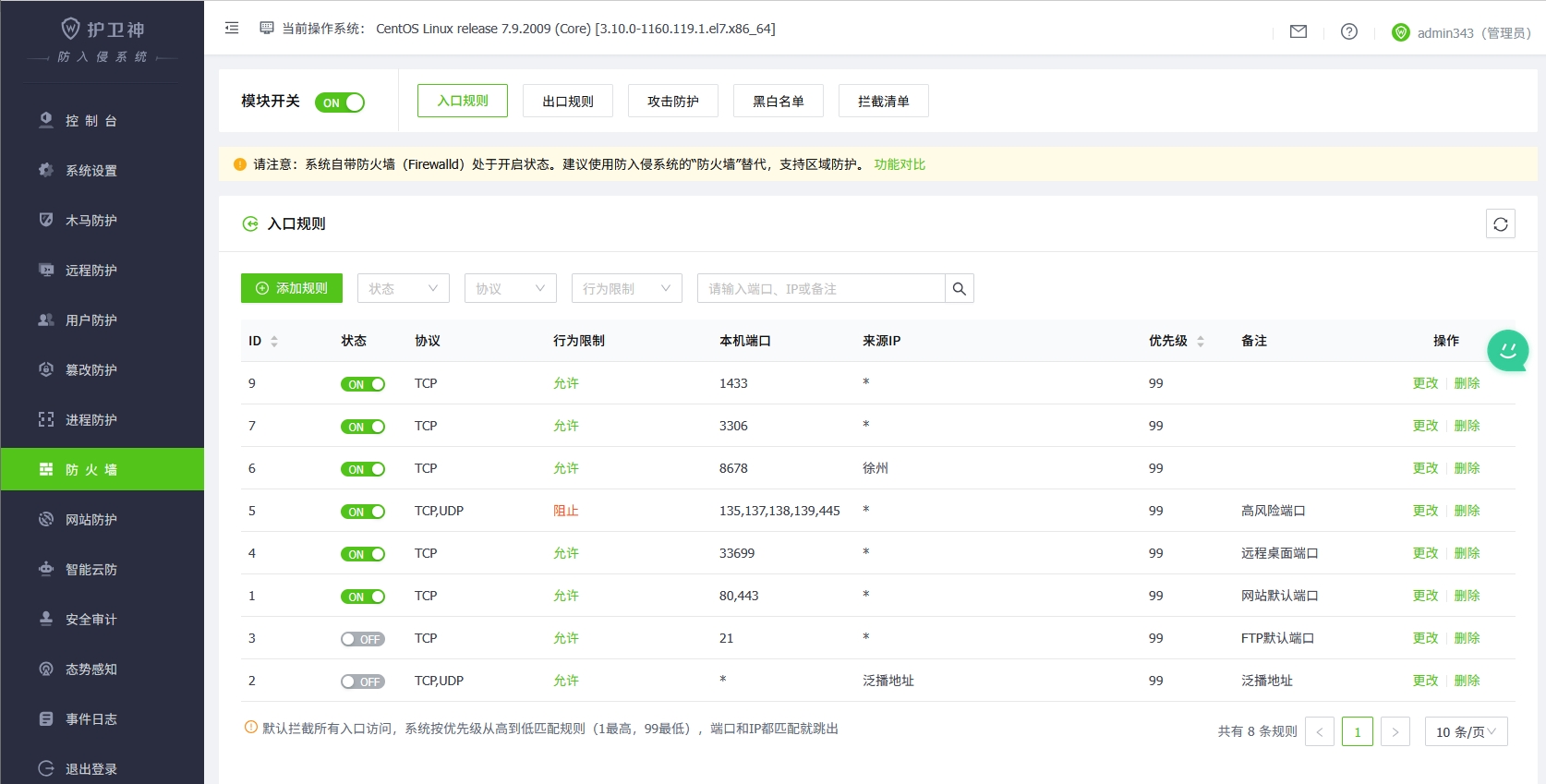Open 控制台 in the sidebar
The height and width of the screenshot is (784, 1546).
[103, 121]
